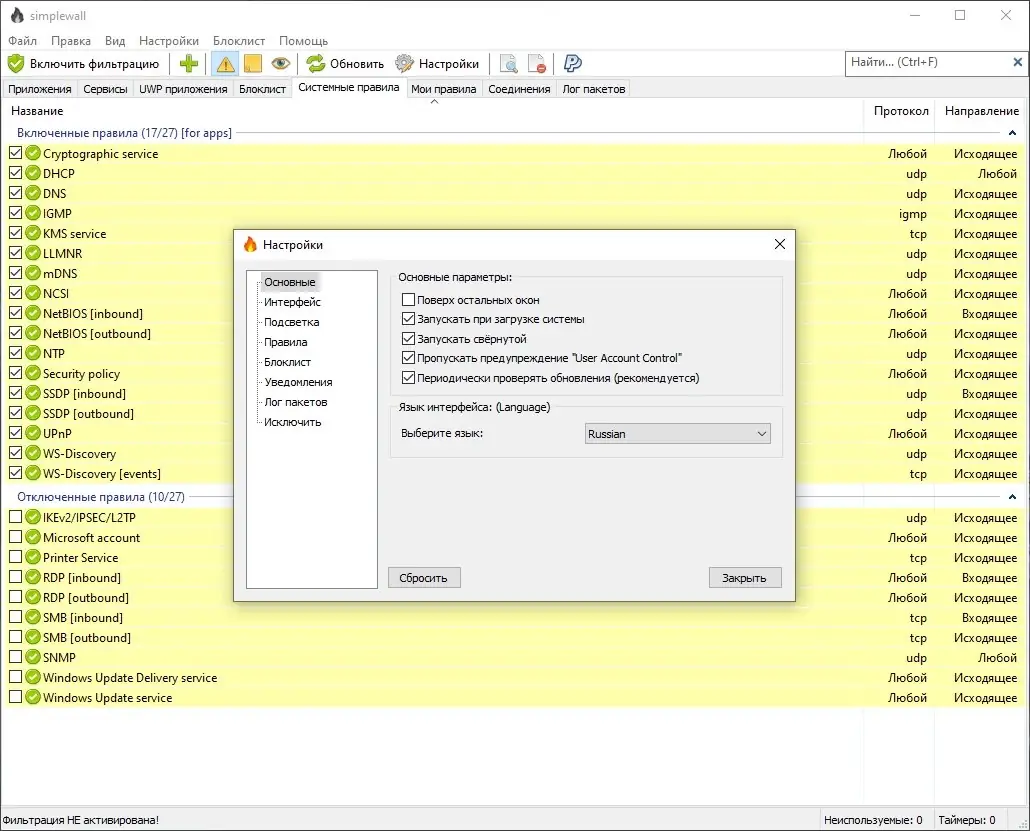Select Интерфейс in settings tree
This screenshot has width=1030, height=831.
pyautogui.click(x=292, y=302)
